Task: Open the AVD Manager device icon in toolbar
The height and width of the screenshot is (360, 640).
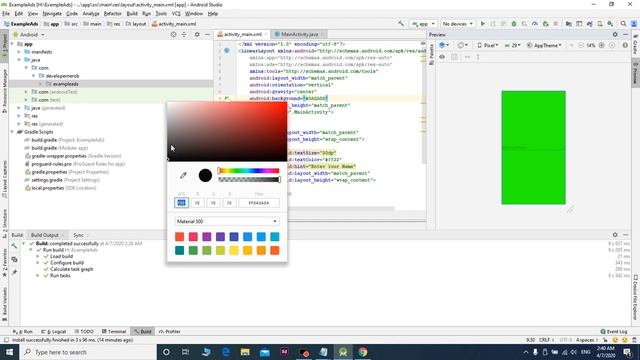Action: tap(600, 24)
